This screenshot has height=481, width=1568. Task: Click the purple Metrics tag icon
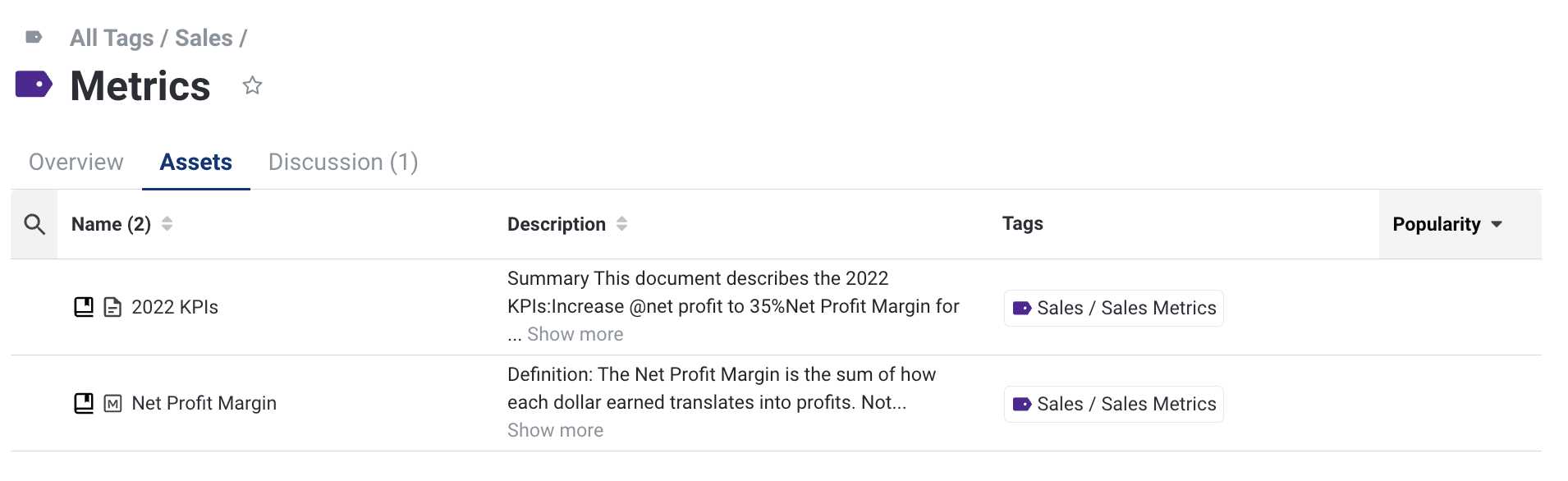(34, 85)
